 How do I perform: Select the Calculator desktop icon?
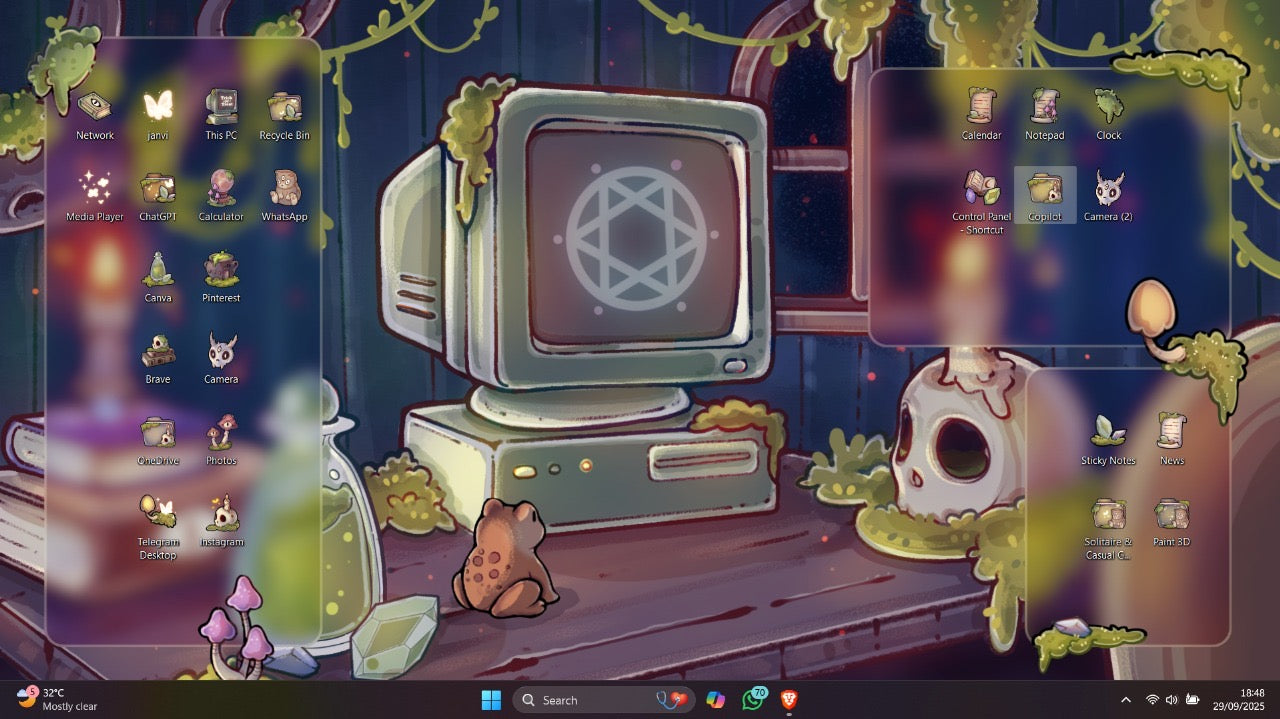coord(221,190)
